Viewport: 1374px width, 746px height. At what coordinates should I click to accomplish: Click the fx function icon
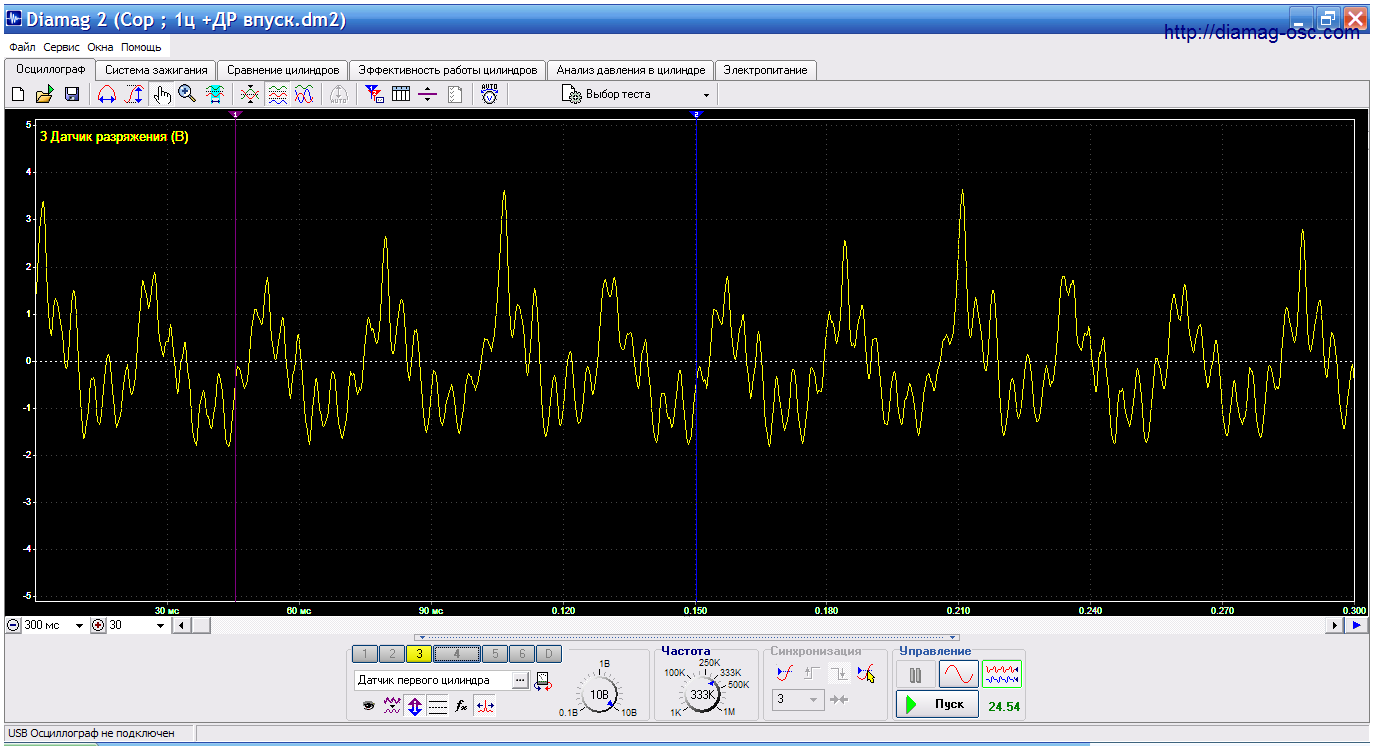pos(461,706)
